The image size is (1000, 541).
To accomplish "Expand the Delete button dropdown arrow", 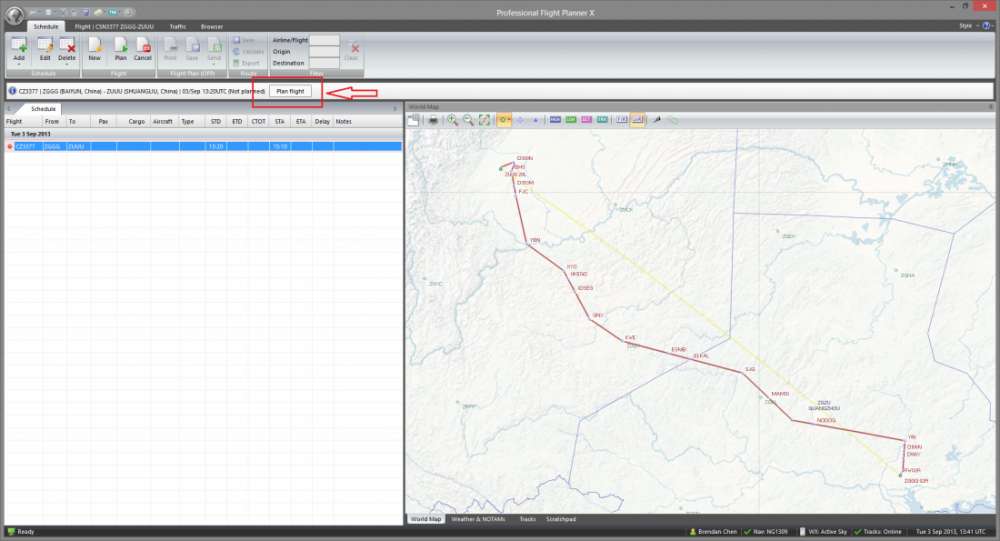I will coord(67,64).
